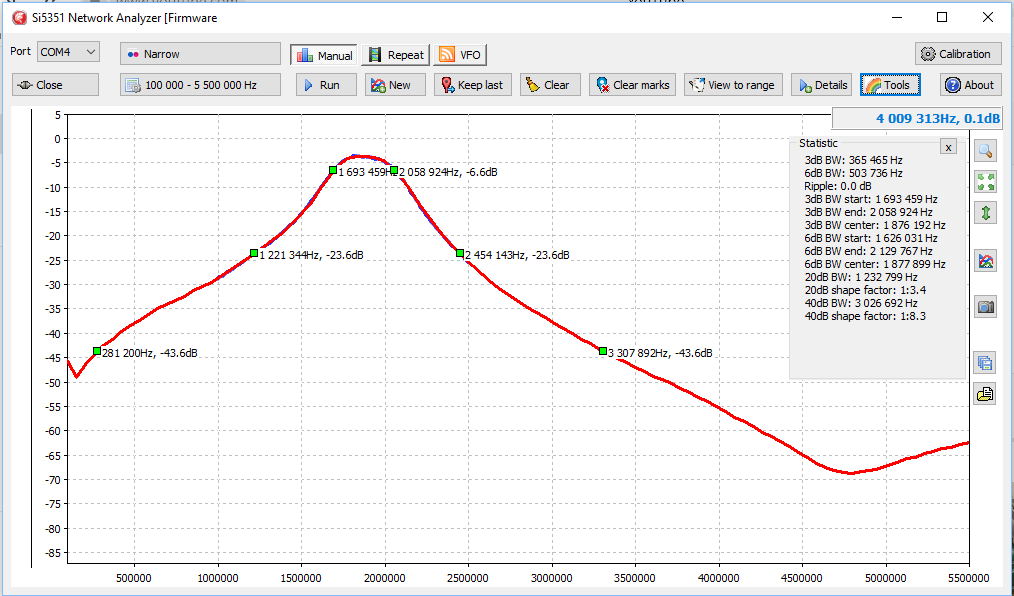Click the open folder file icon
This screenshot has width=1014, height=596.
985,394
